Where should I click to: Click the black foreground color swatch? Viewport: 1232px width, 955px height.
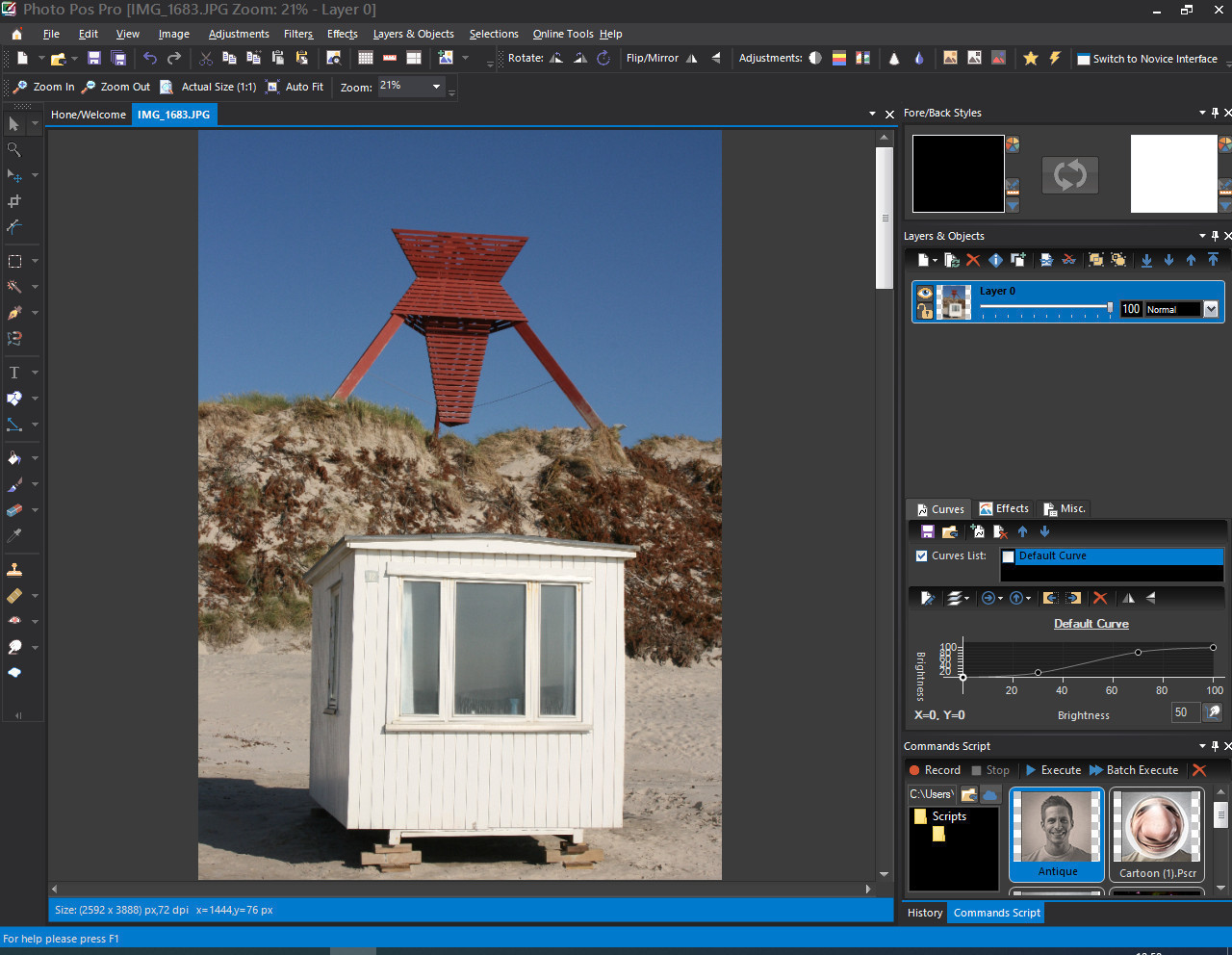pyautogui.click(x=958, y=173)
